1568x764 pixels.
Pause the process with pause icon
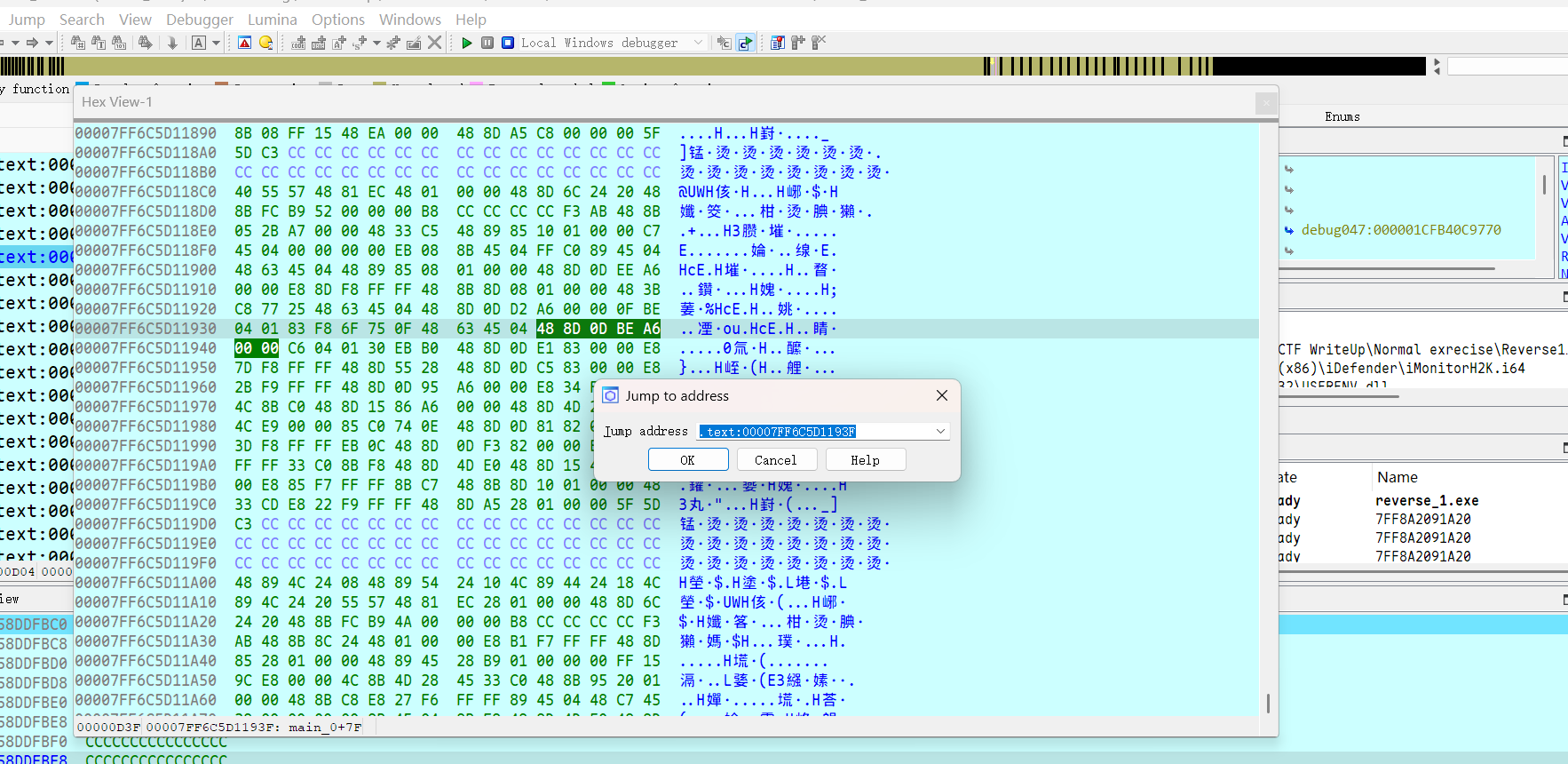pos(487,43)
